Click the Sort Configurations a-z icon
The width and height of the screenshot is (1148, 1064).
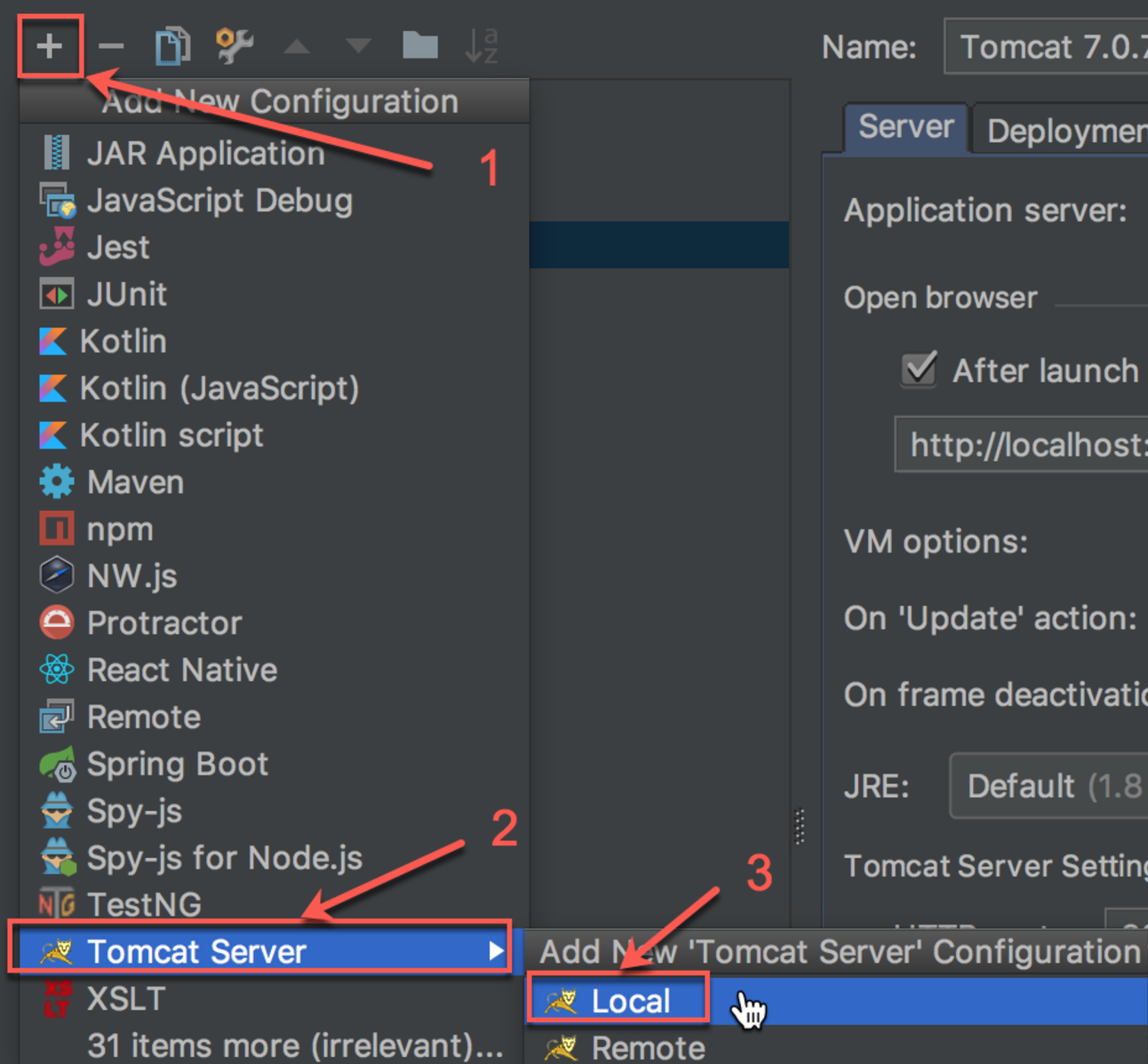[x=482, y=45]
